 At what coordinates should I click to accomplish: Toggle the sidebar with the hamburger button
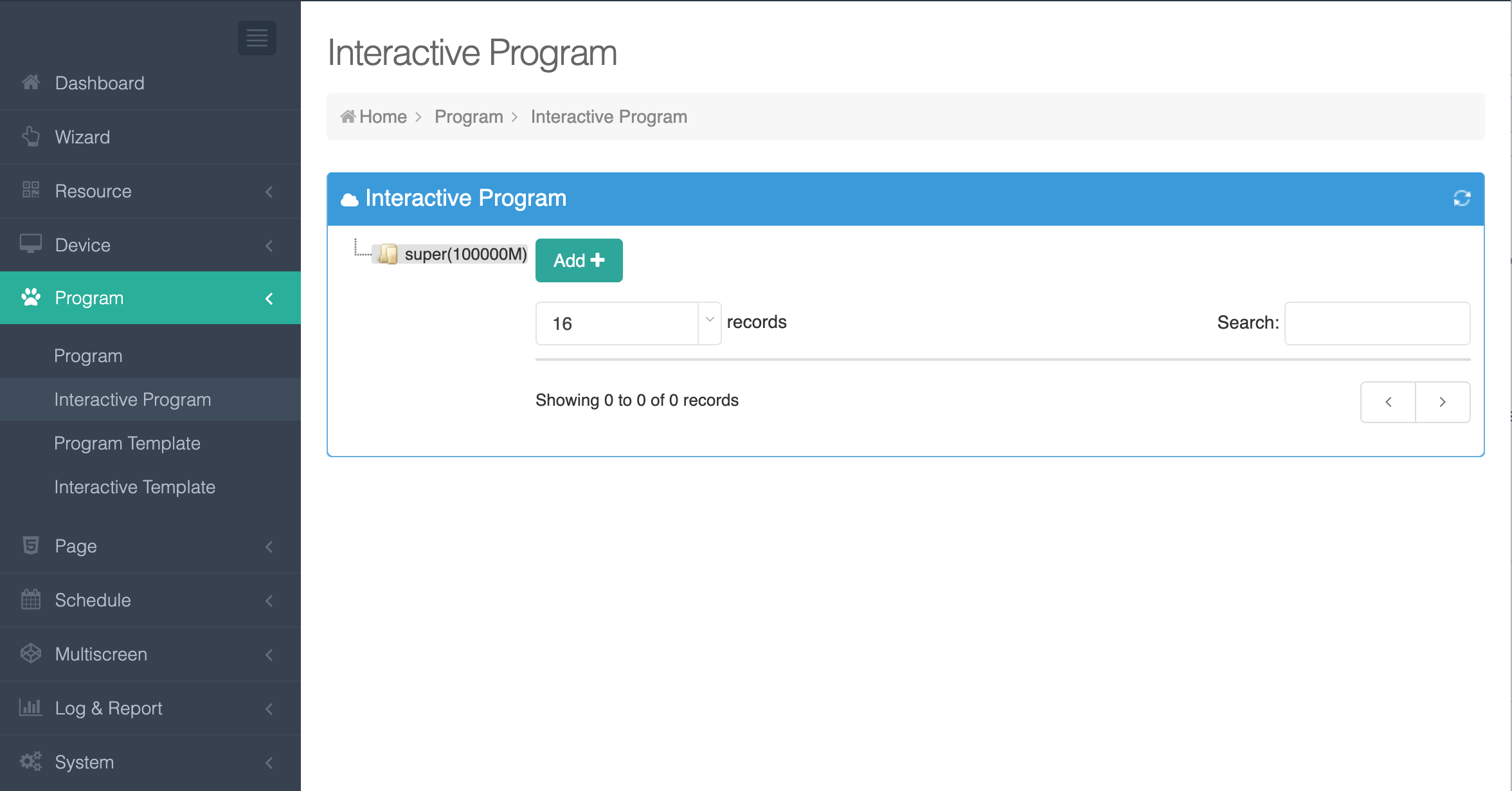pyautogui.click(x=256, y=38)
